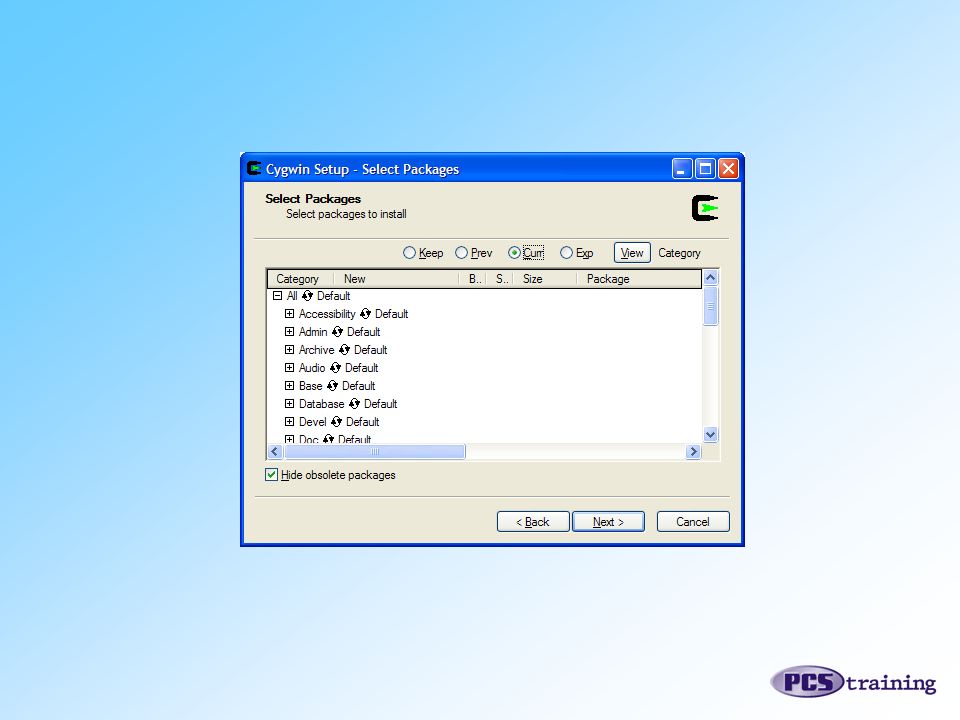This screenshot has height=720, width=960.
Task: Click the cycle icon on Admin row
Action: point(337,332)
